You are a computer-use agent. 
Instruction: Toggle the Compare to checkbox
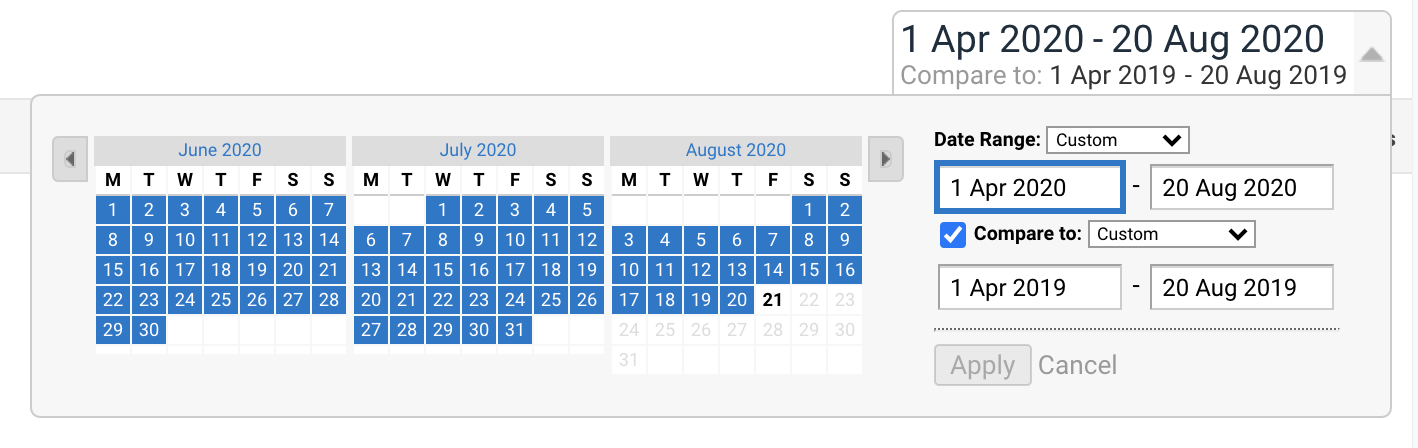(x=953, y=234)
